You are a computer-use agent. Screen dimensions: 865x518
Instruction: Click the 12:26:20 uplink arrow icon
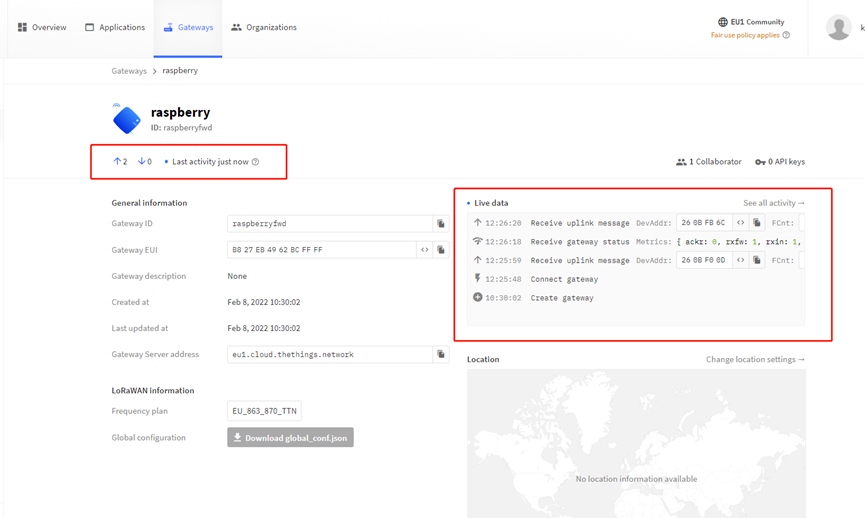(478, 222)
